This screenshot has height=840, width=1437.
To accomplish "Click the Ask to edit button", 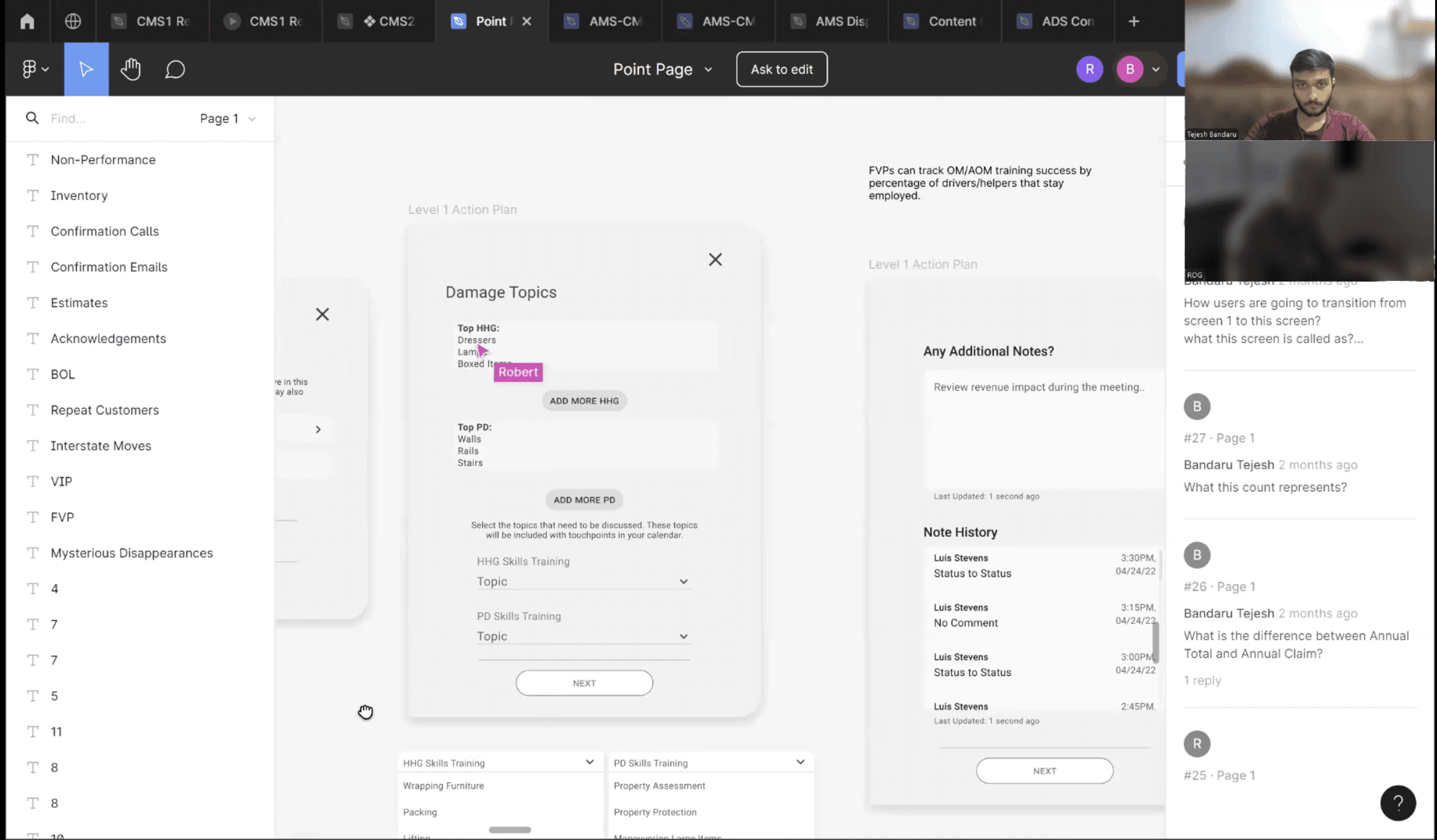I will point(781,69).
